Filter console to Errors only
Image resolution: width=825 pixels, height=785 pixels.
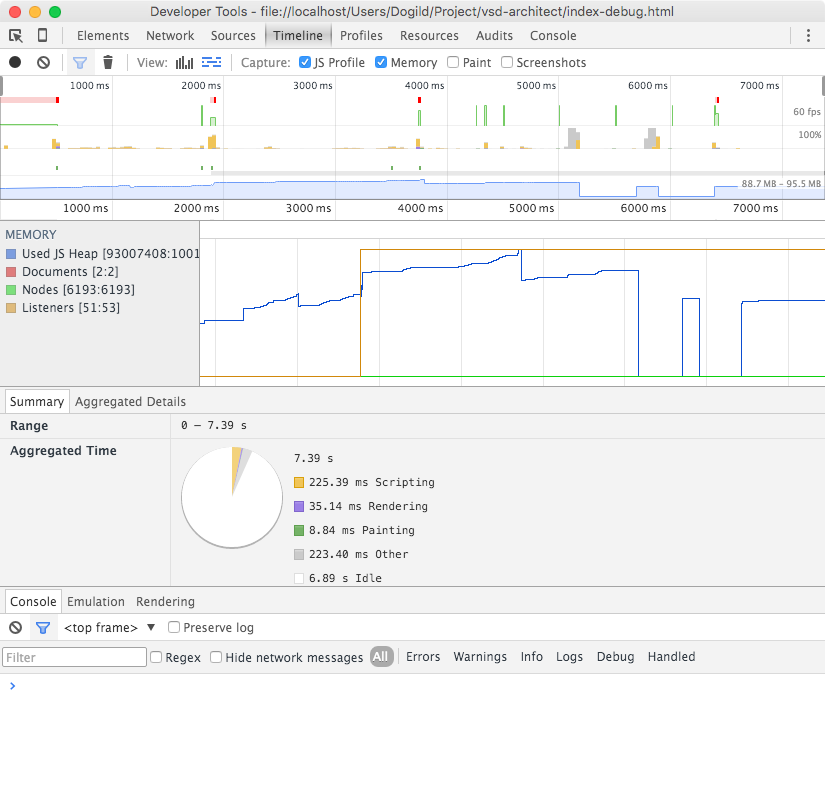423,657
